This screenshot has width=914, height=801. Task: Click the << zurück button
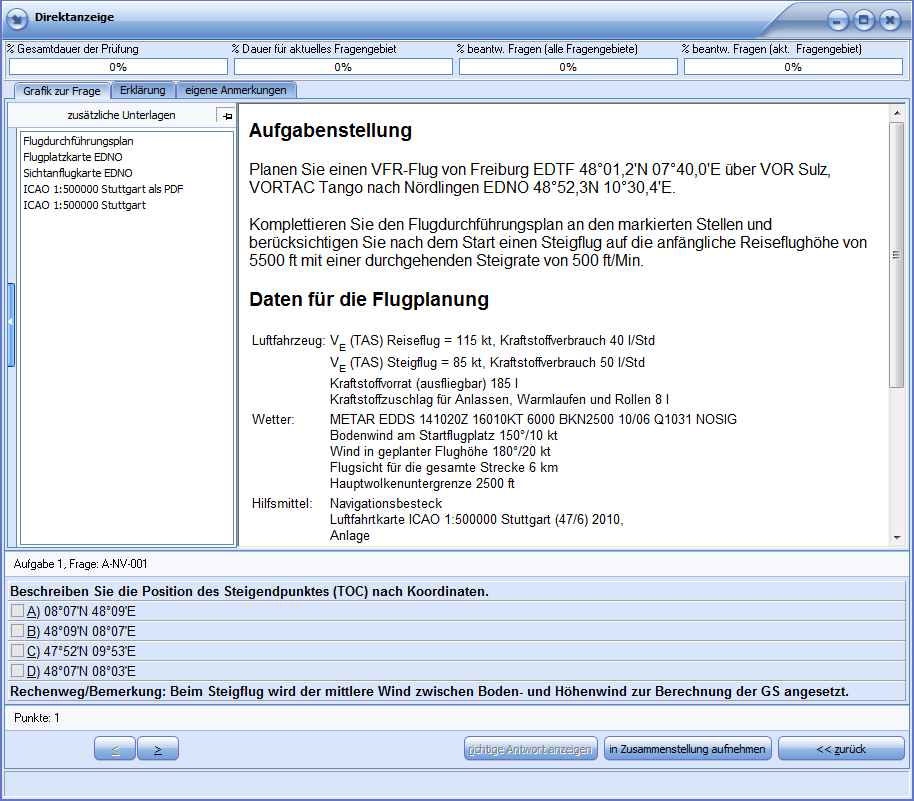click(841, 749)
